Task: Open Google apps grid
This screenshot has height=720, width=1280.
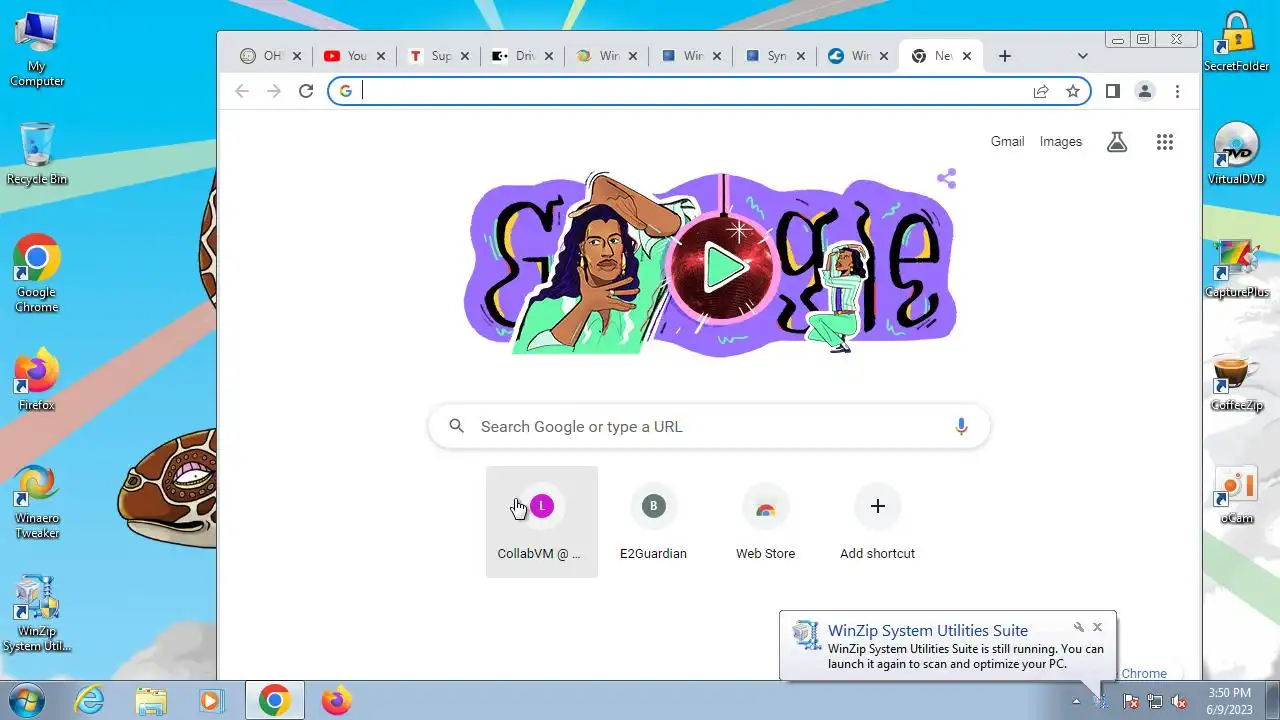Action: 1164,142
